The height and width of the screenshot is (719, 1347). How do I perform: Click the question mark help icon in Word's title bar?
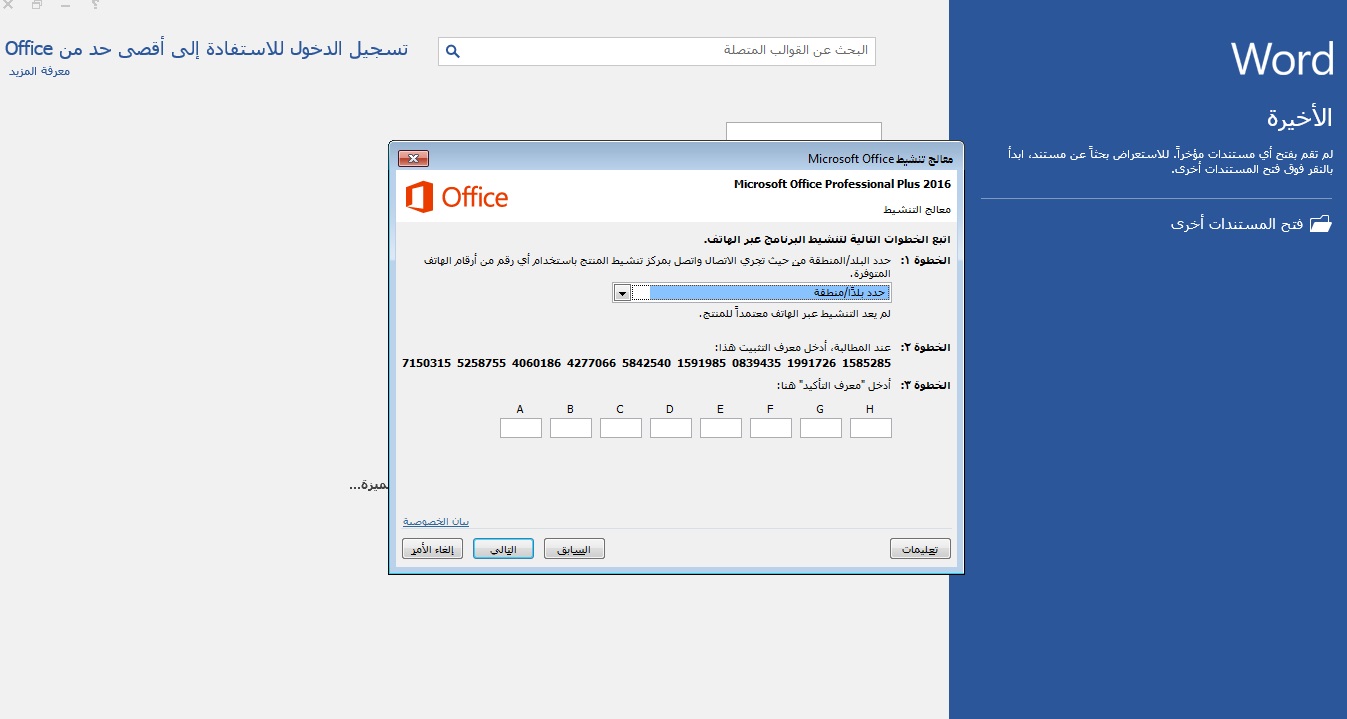[95, 5]
